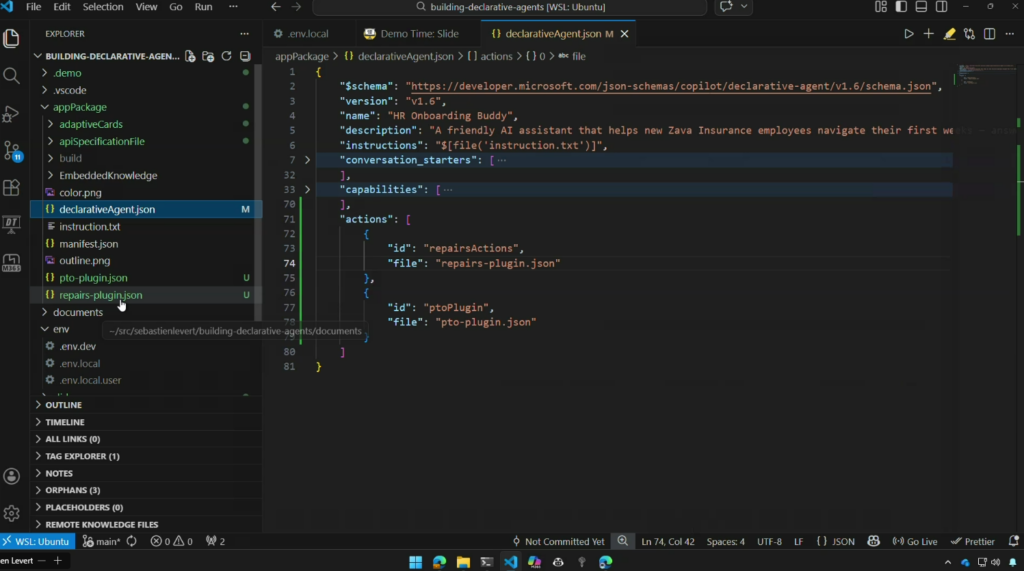Viewport: 1024px width, 571px height.
Task: Toggle the bottom panel visibility
Action: coord(921,7)
